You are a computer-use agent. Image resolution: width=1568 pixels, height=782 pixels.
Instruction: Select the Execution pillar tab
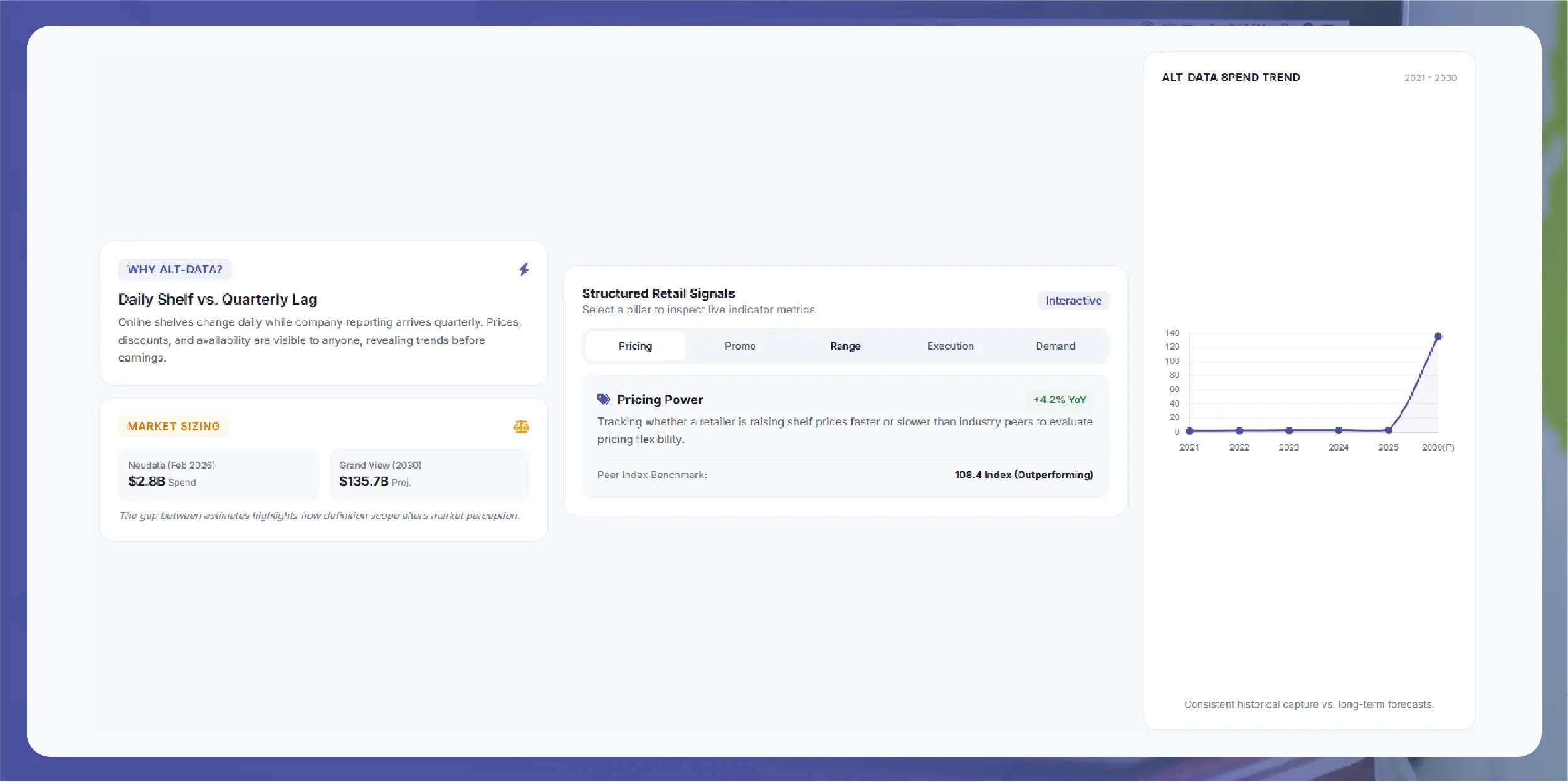click(950, 346)
